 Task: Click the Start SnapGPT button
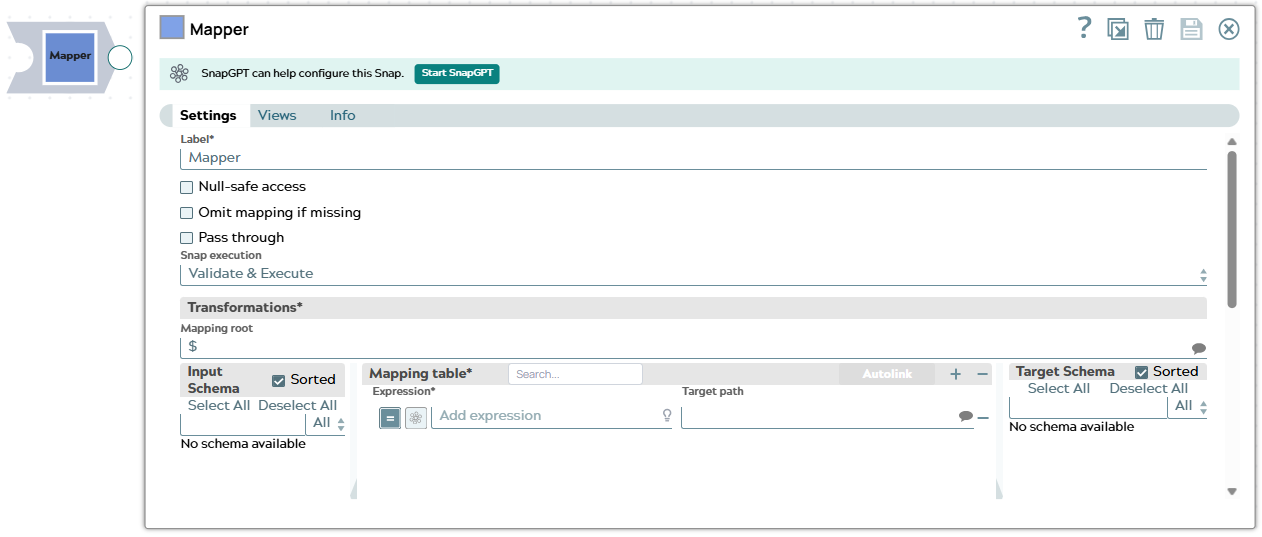coord(457,74)
